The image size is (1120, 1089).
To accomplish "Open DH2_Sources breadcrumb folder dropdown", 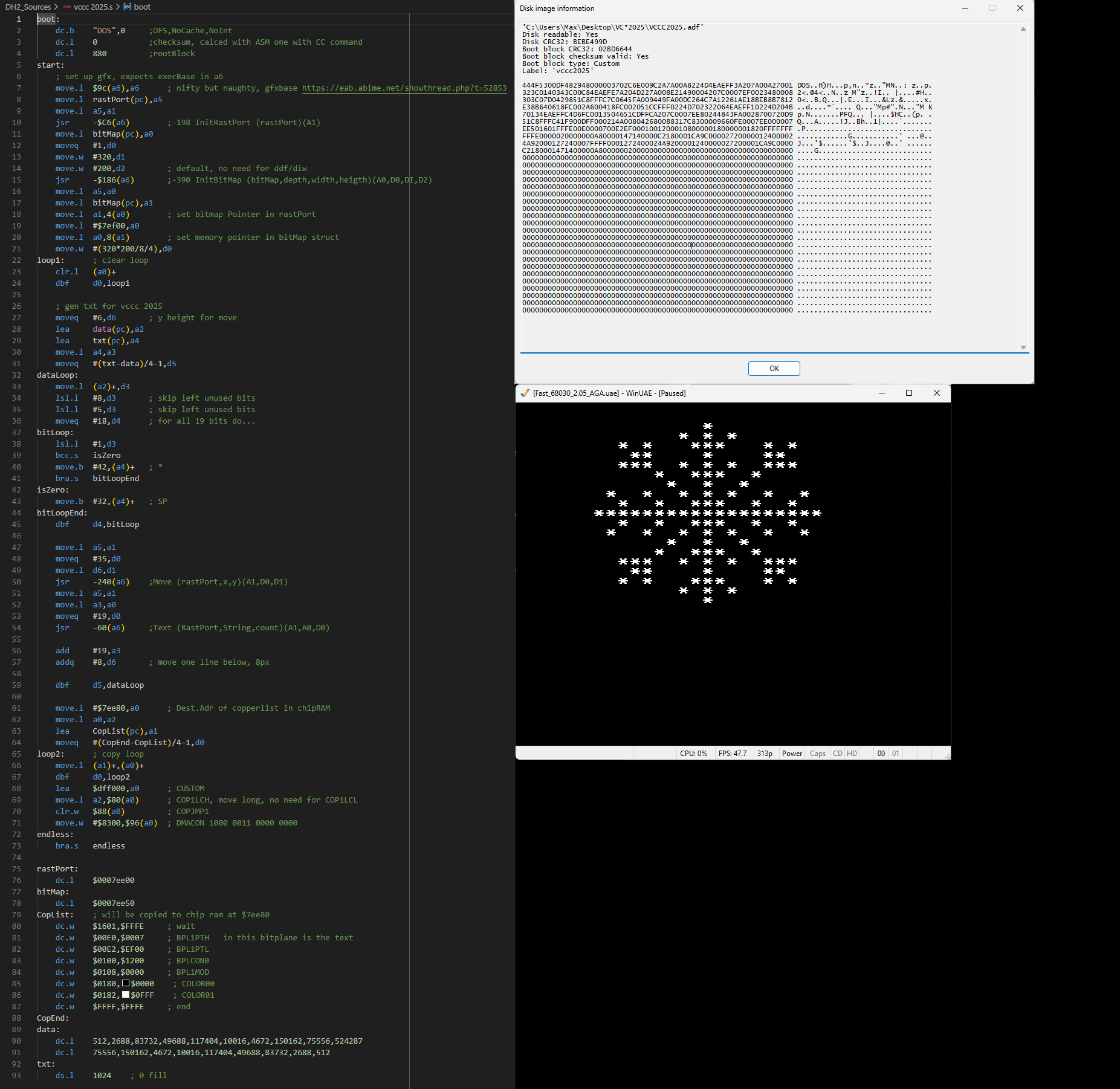I will point(28,7).
